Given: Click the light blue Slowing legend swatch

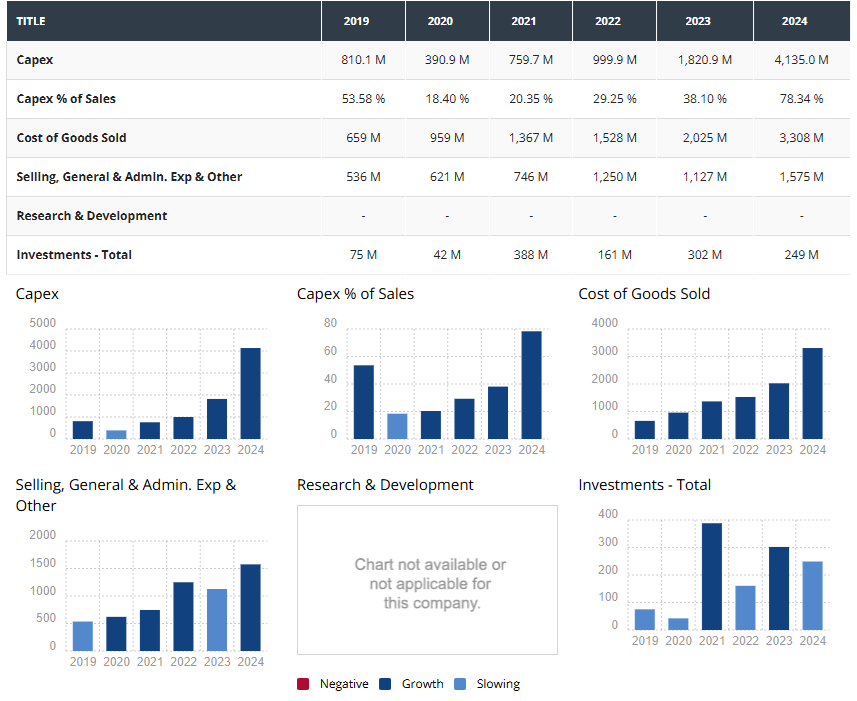Looking at the screenshot, I should pos(460,684).
